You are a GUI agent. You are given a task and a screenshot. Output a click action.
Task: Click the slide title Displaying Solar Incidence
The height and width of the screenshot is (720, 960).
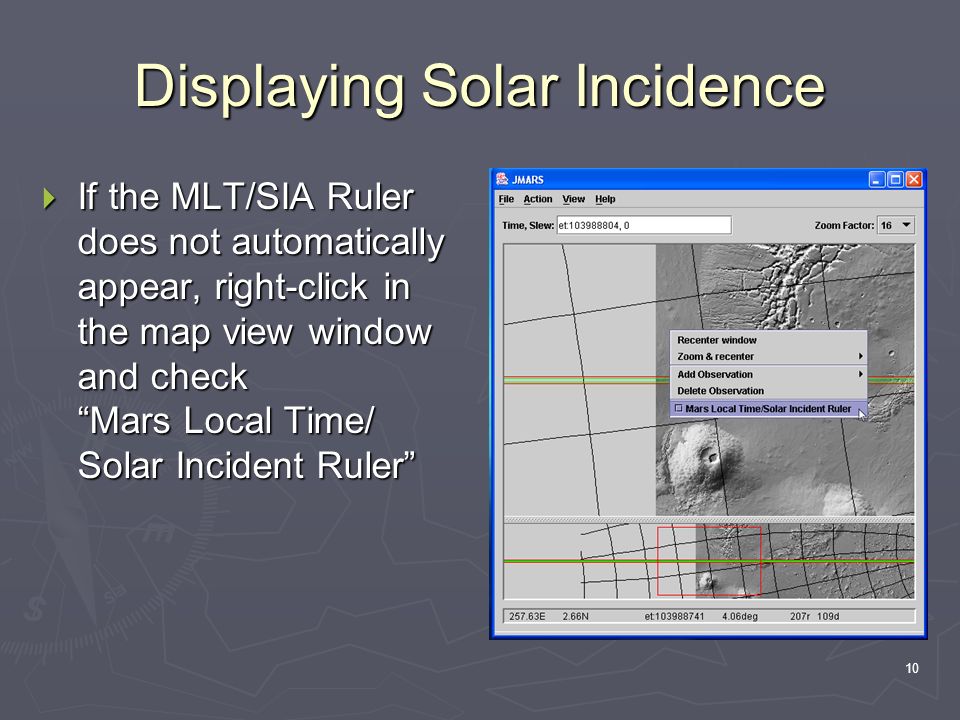point(480,86)
